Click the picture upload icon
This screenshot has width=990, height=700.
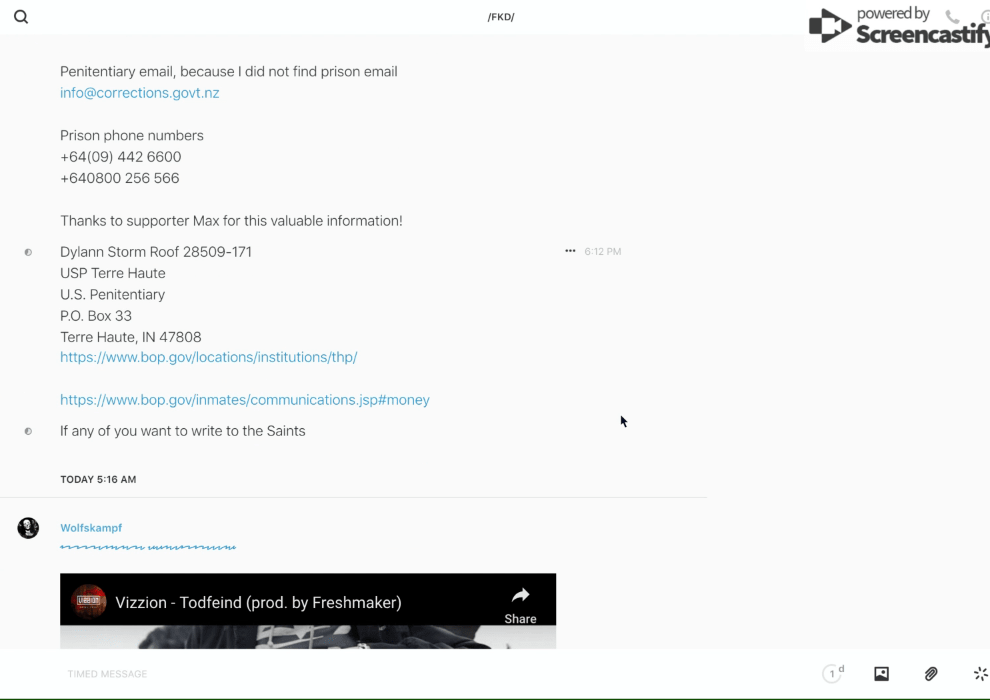tap(881, 674)
